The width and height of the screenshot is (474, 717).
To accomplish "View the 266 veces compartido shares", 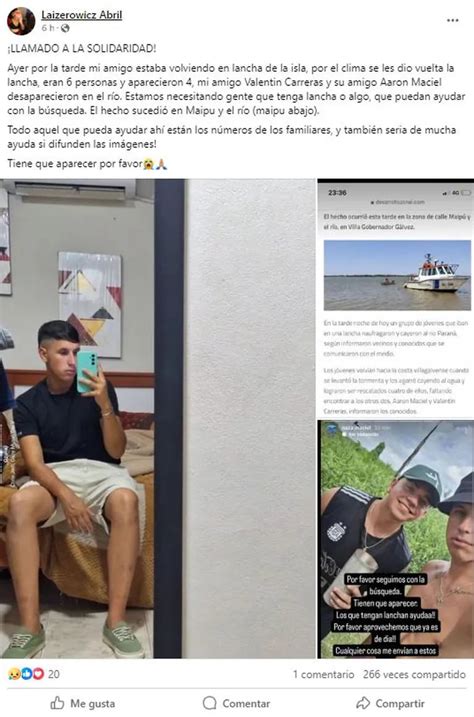I will [x=415, y=674].
